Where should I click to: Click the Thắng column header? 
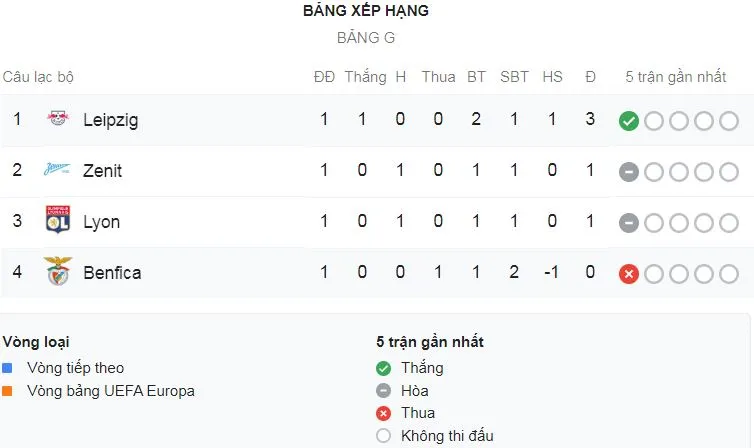point(365,77)
